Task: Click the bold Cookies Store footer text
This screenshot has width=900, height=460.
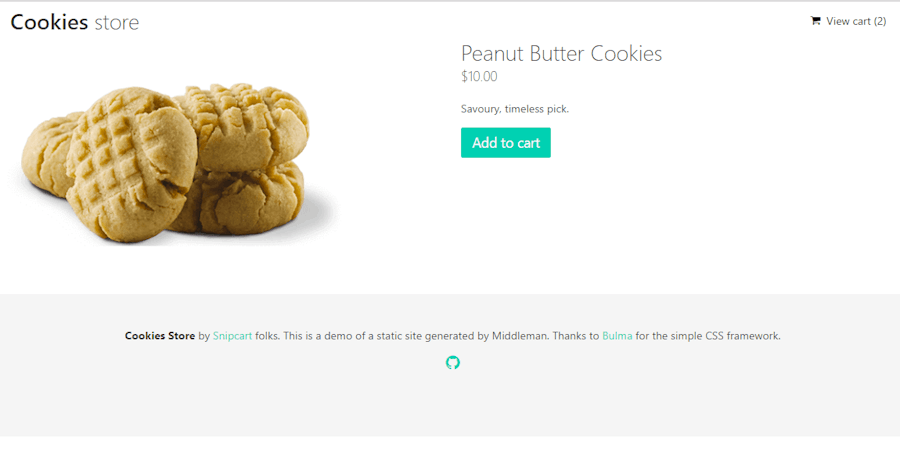Action: click(160, 336)
